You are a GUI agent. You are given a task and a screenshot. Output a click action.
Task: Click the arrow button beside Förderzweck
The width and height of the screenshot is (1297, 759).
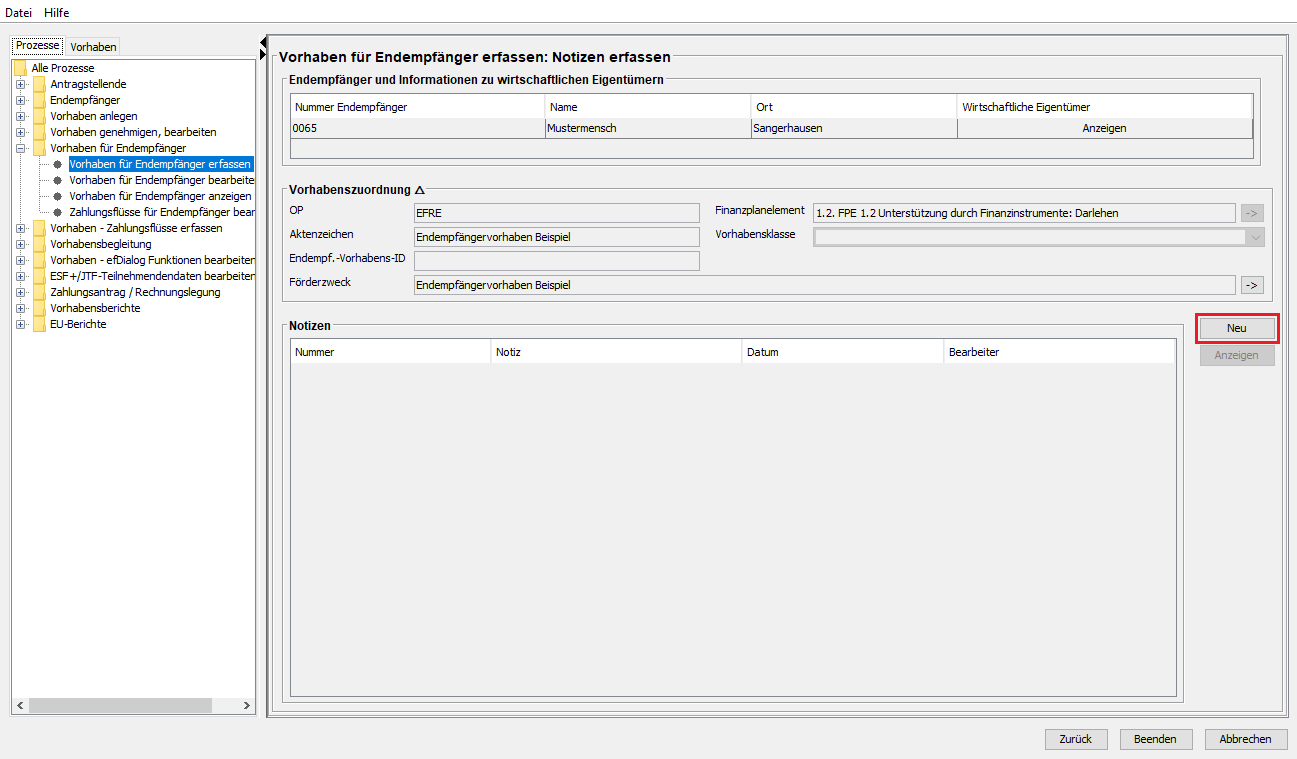point(1252,285)
